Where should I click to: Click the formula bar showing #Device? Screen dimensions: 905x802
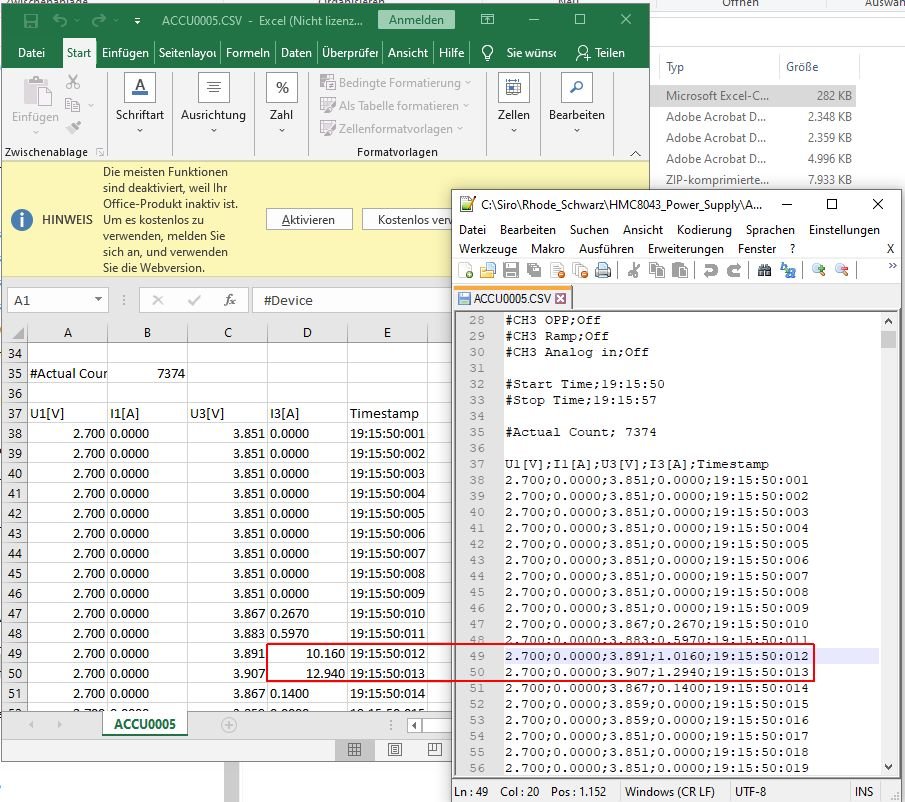(351, 300)
